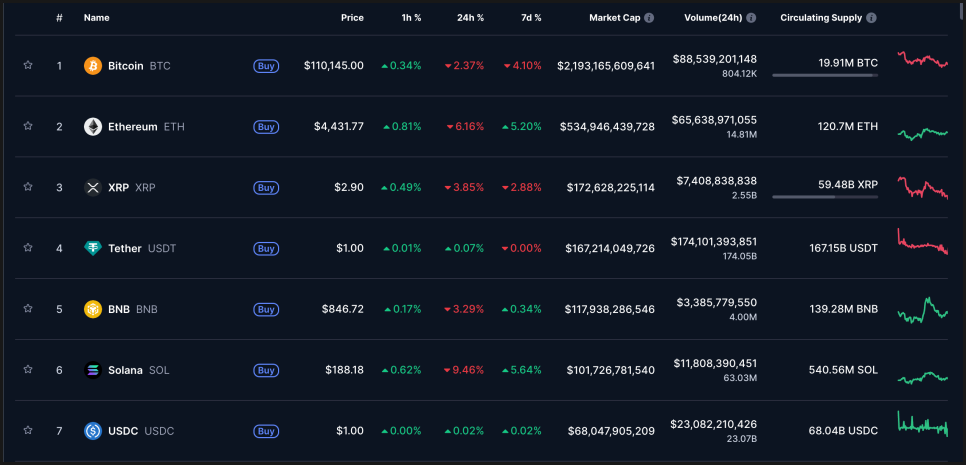Sort by the 24h % column header
966x465 pixels.
[470, 18]
